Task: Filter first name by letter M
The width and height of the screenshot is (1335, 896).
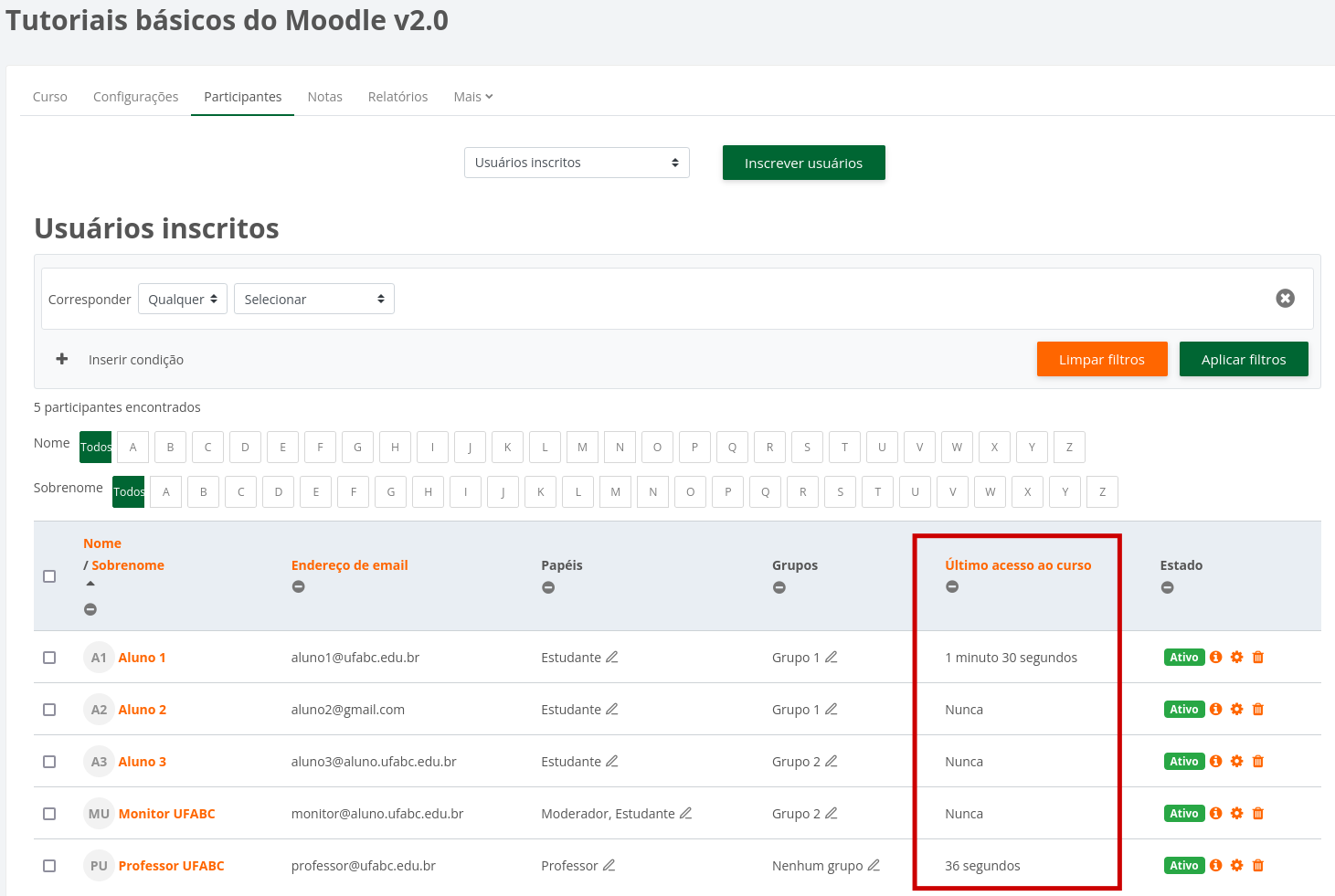Action: pos(582,448)
